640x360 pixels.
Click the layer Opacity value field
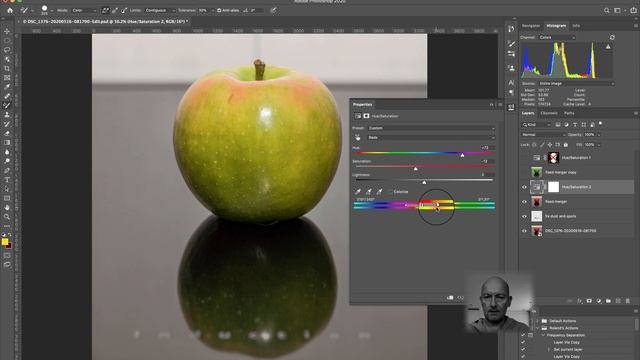(590, 135)
